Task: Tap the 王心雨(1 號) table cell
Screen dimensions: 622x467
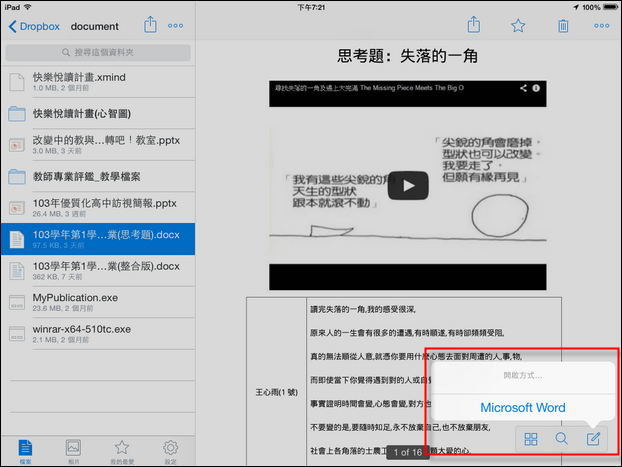Action: [276, 392]
